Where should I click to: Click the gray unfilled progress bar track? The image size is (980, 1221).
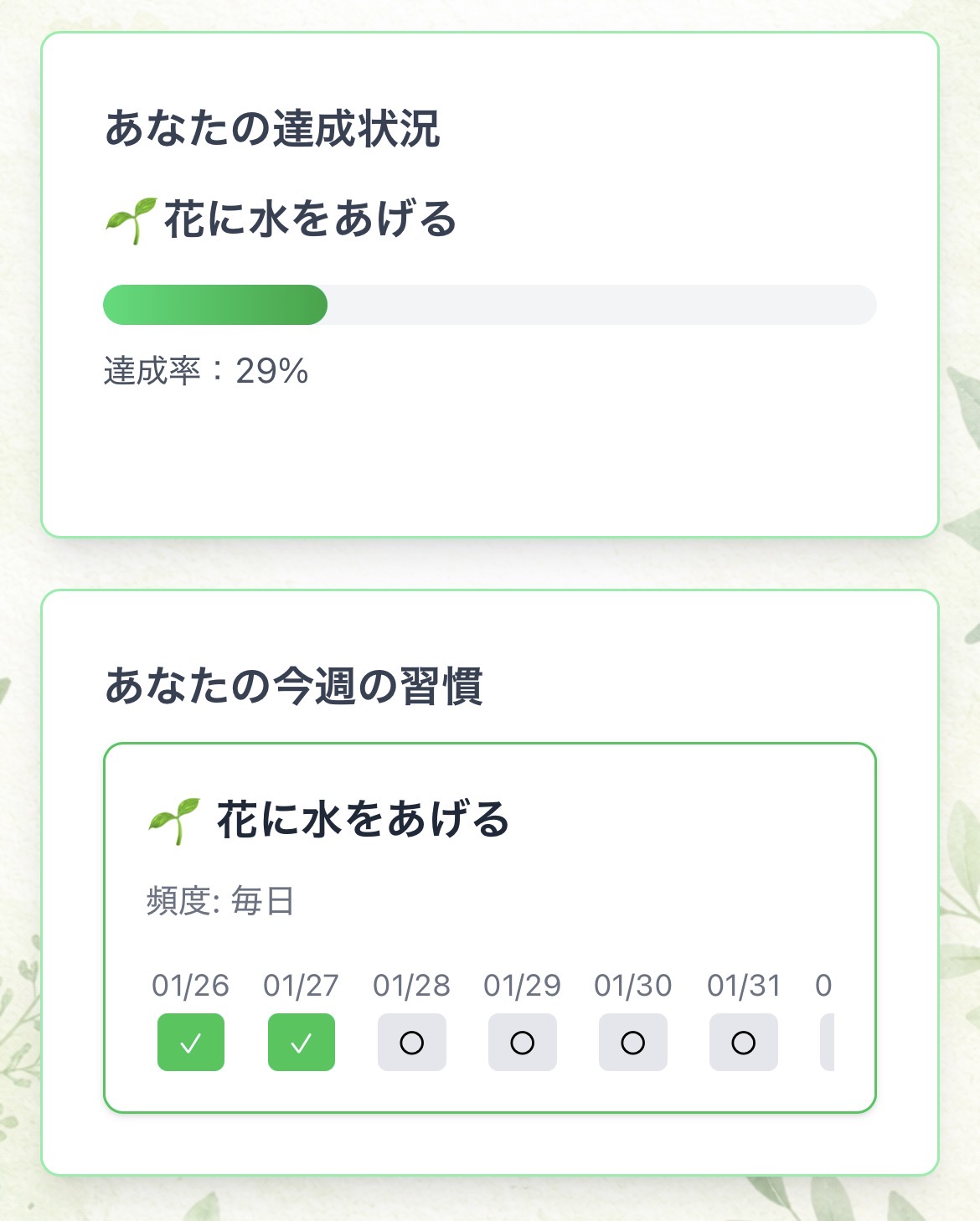tap(601, 305)
